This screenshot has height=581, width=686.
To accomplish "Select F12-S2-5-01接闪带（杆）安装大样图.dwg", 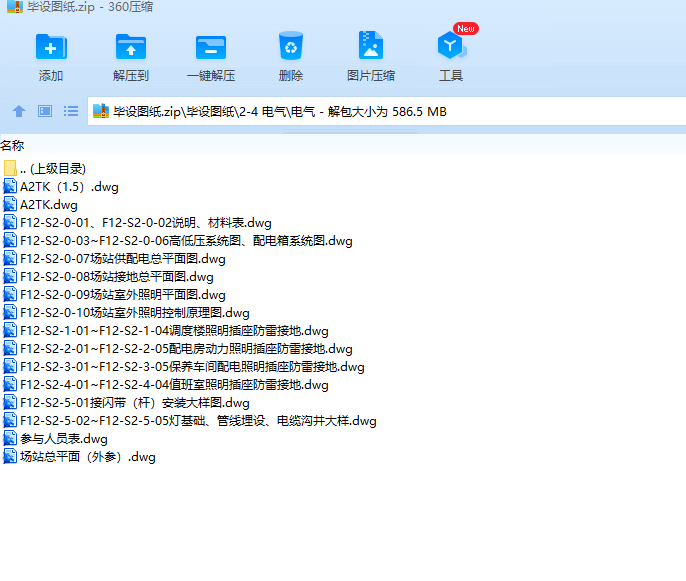I will [135, 402].
